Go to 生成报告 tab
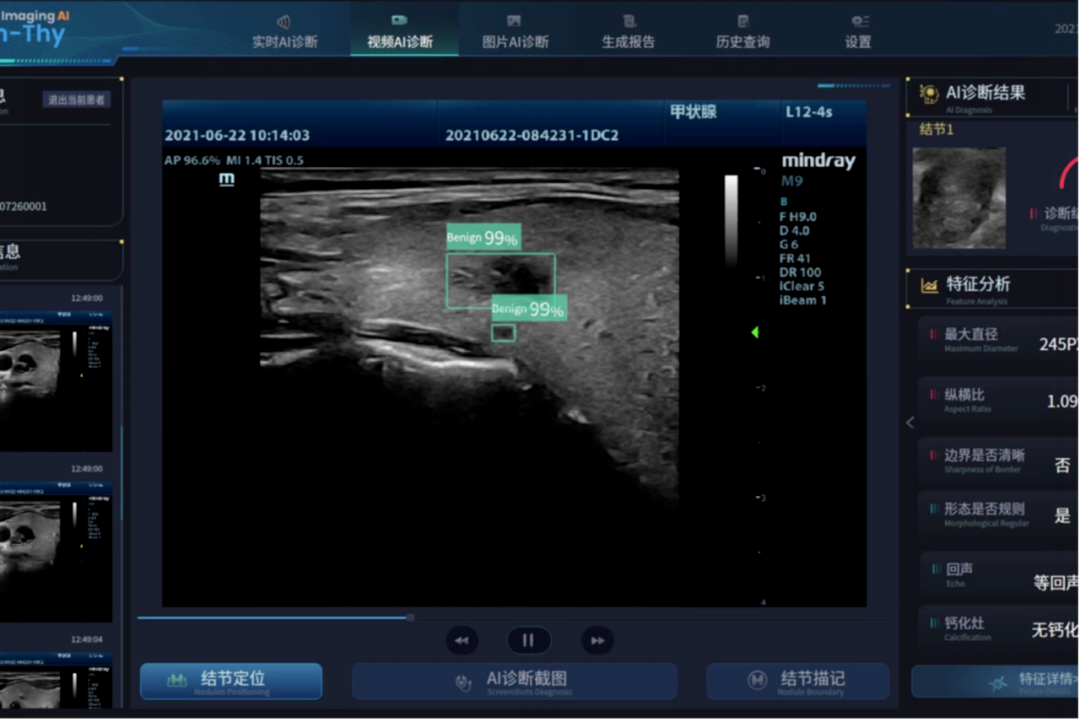This screenshot has width=1080, height=722. click(628, 32)
